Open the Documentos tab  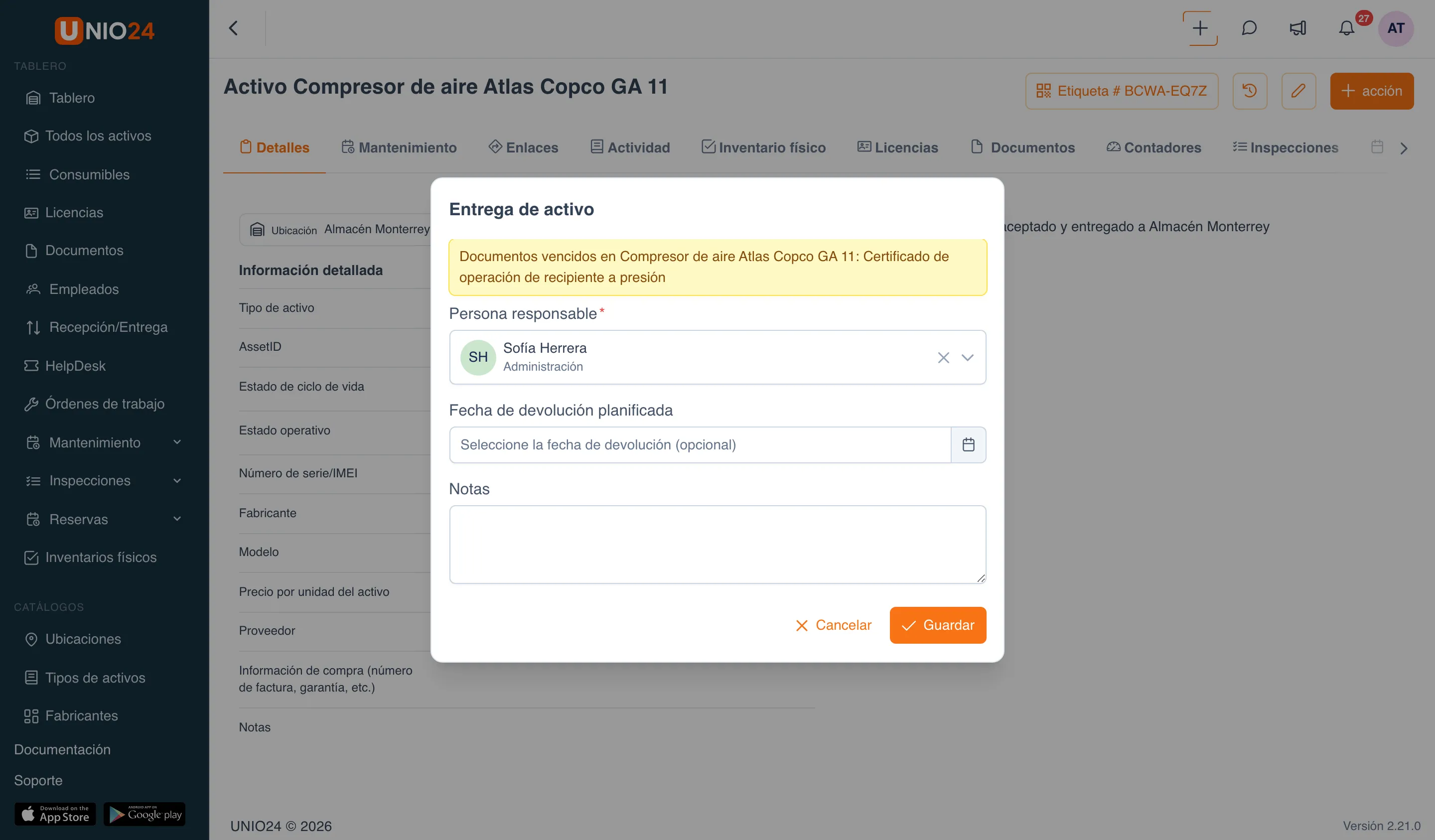pyautogui.click(x=1023, y=147)
